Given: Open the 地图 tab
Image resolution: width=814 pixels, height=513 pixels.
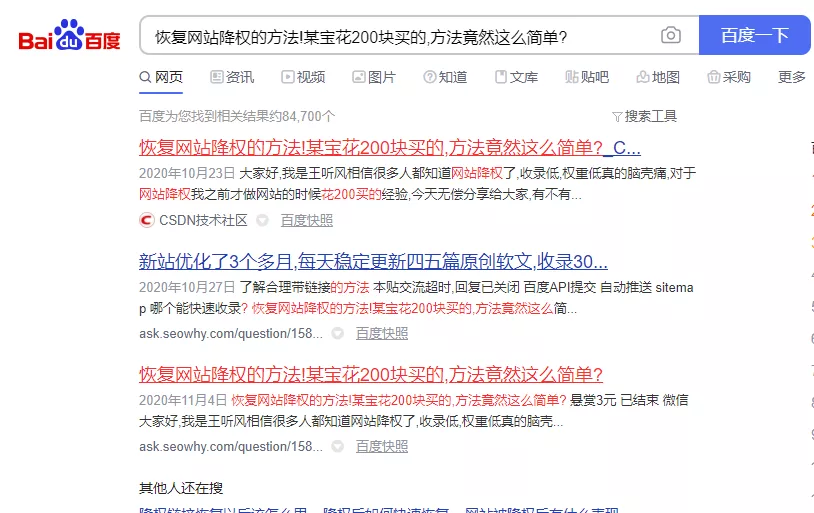Looking at the screenshot, I should [x=658, y=77].
